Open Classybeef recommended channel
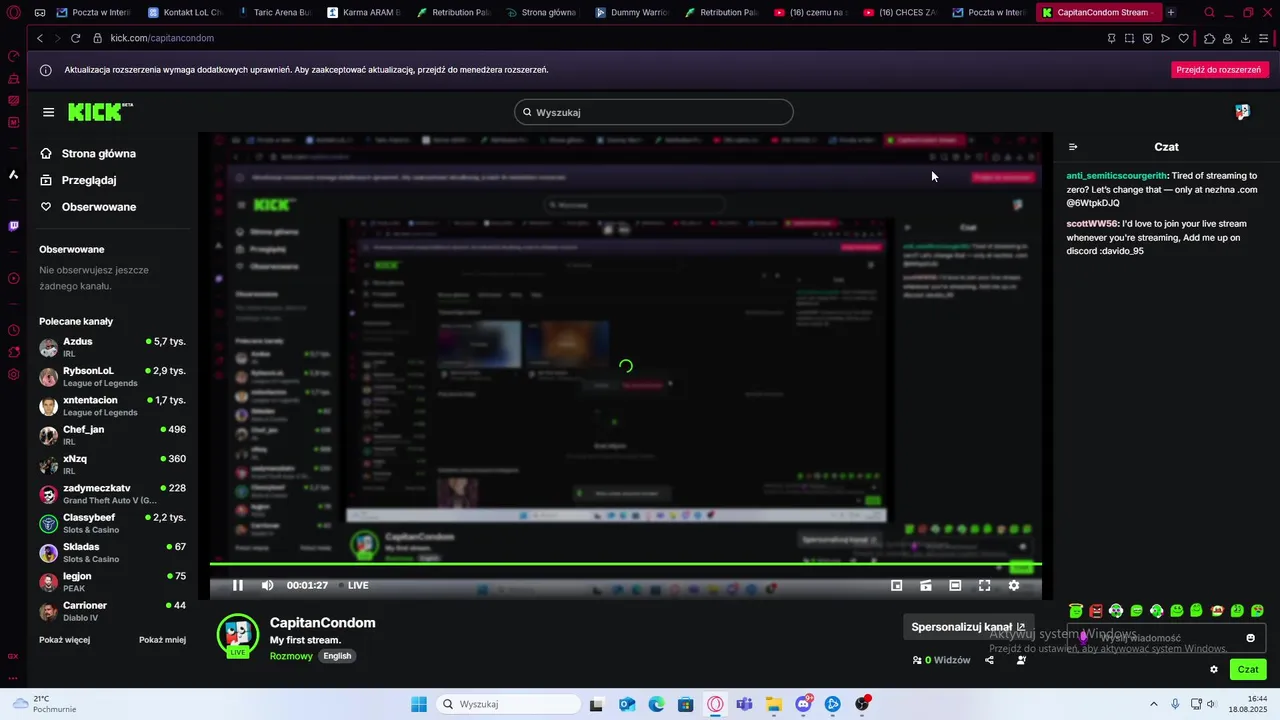 [112, 523]
